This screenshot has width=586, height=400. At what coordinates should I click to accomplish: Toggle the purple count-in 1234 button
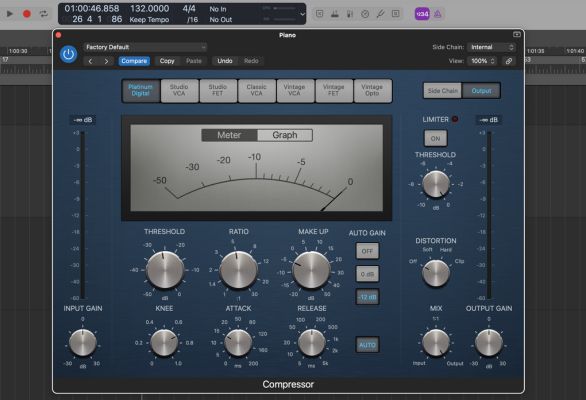pyautogui.click(x=422, y=14)
